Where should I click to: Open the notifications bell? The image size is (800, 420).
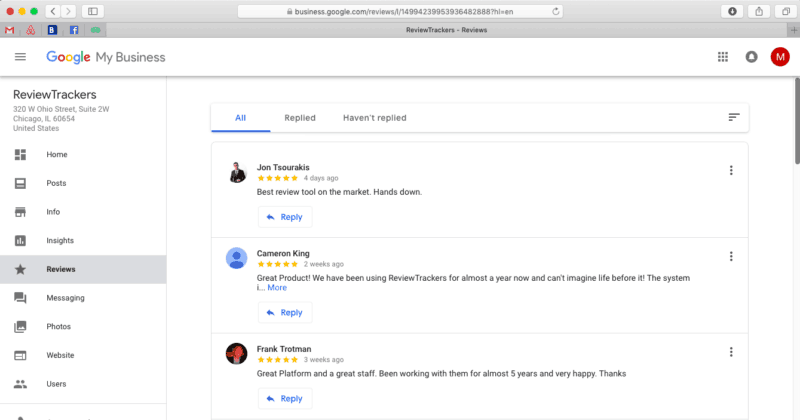(x=752, y=57)
